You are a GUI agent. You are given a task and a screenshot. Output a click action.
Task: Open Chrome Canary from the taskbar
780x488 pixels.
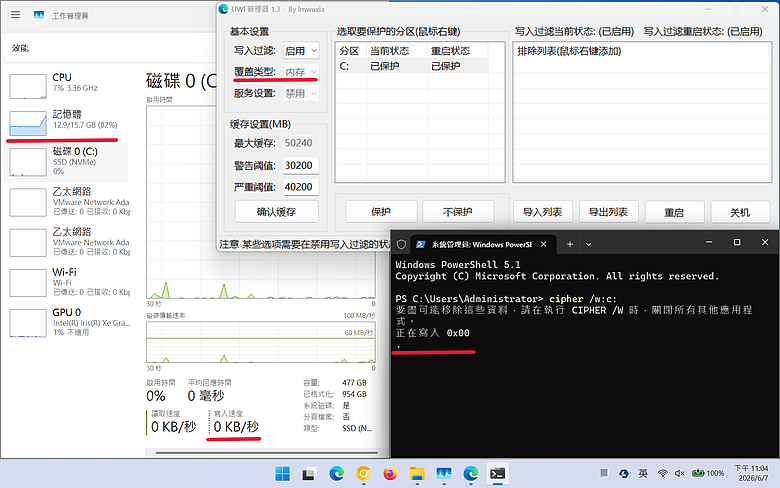coord(363,474)
